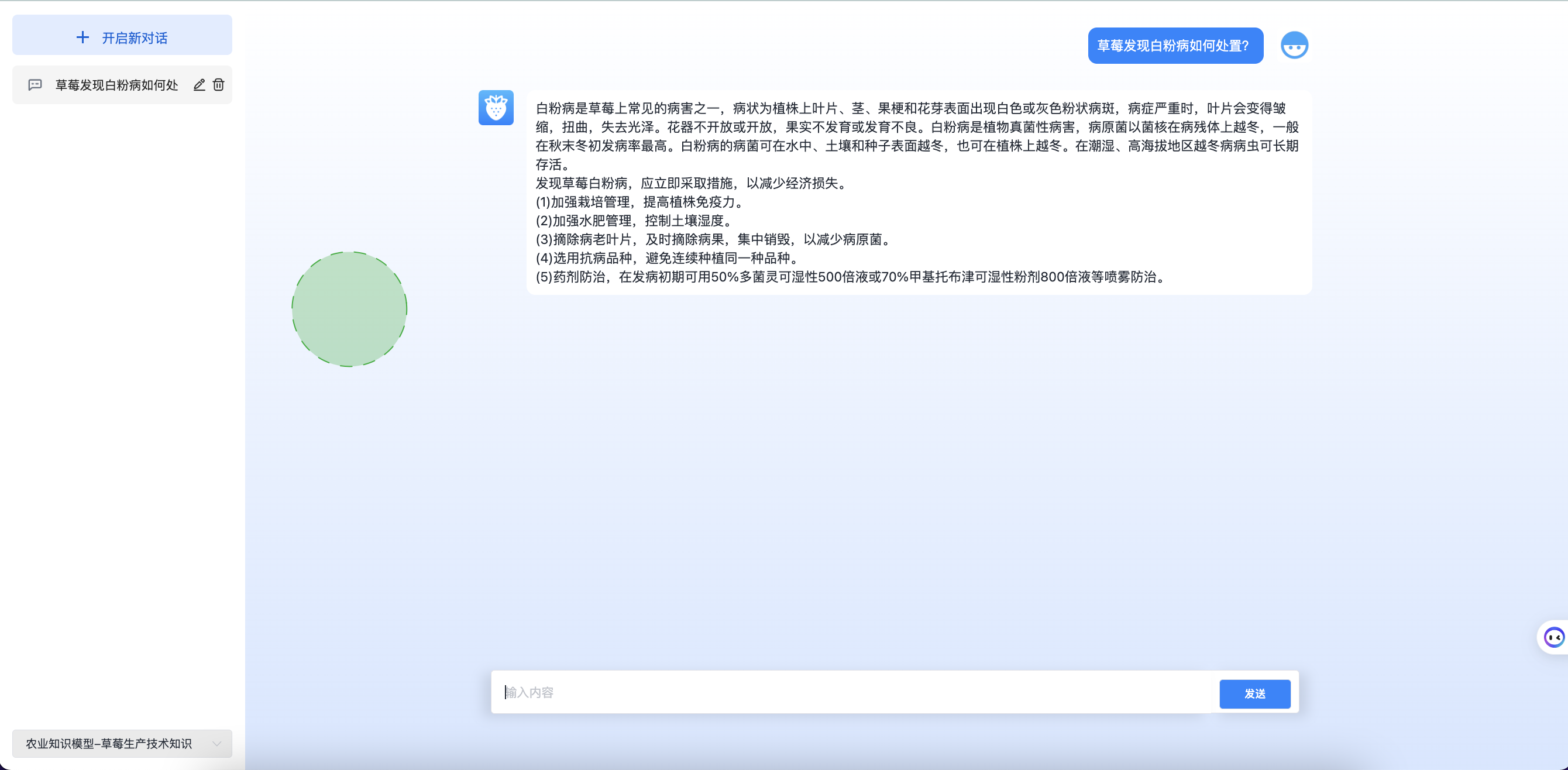Click the reply line (4)选用抗病品种
Screen dimensions: 1568x770
pyautogui.click(x=667, y=258)
